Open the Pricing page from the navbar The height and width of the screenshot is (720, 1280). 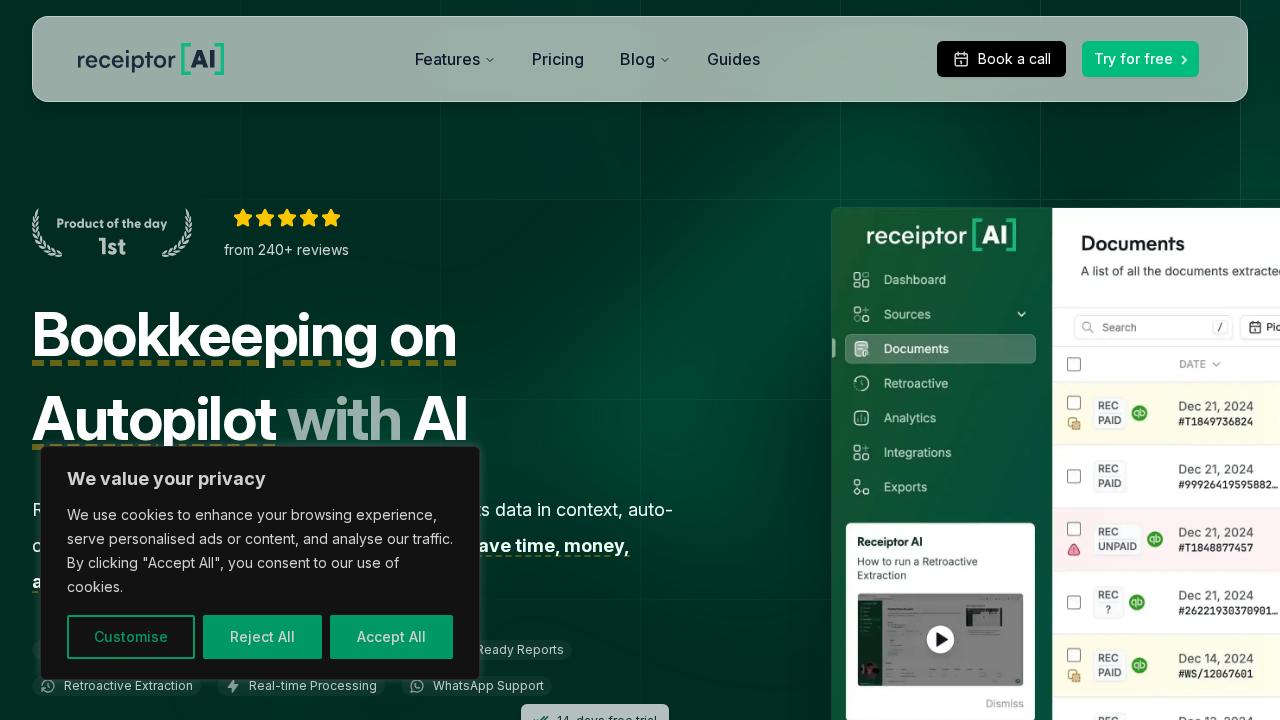(557, 59)
